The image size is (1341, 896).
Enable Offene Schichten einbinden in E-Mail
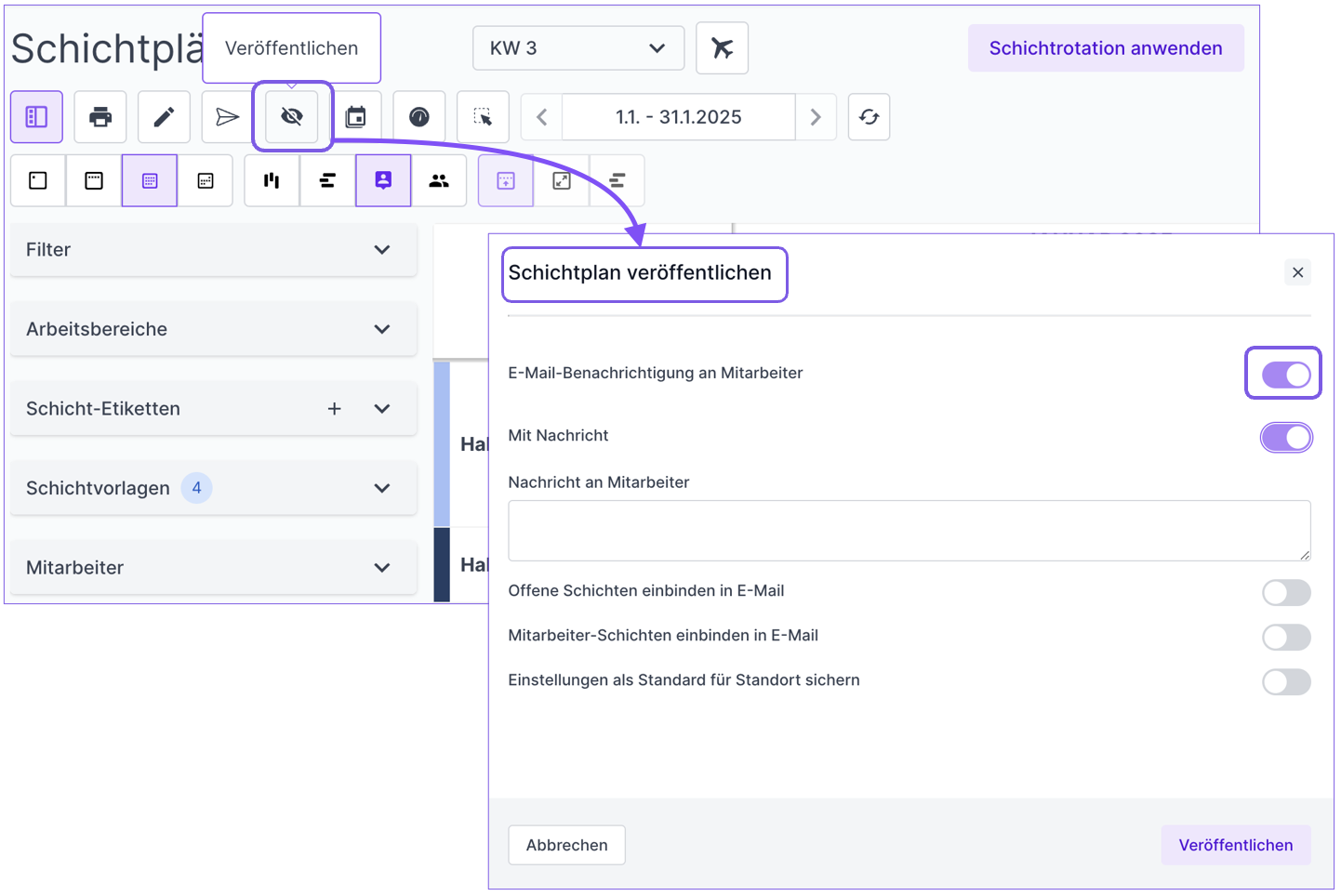pos(1286,592)
